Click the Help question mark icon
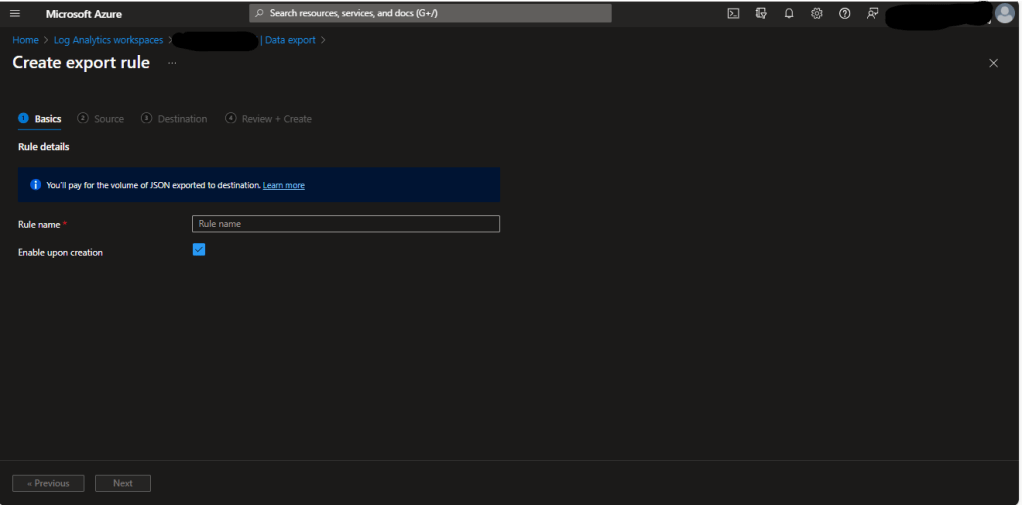Viewport: 1022px width, 505px height. [845, 14]
